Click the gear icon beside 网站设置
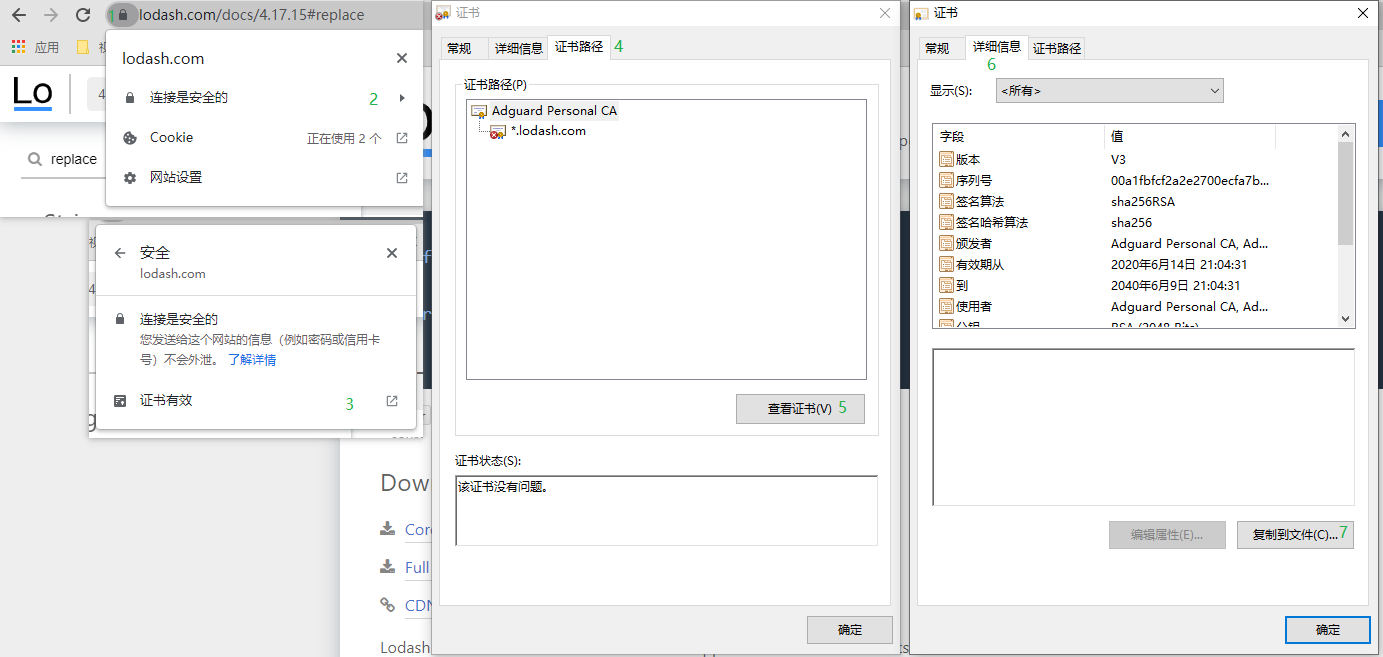 130,178
